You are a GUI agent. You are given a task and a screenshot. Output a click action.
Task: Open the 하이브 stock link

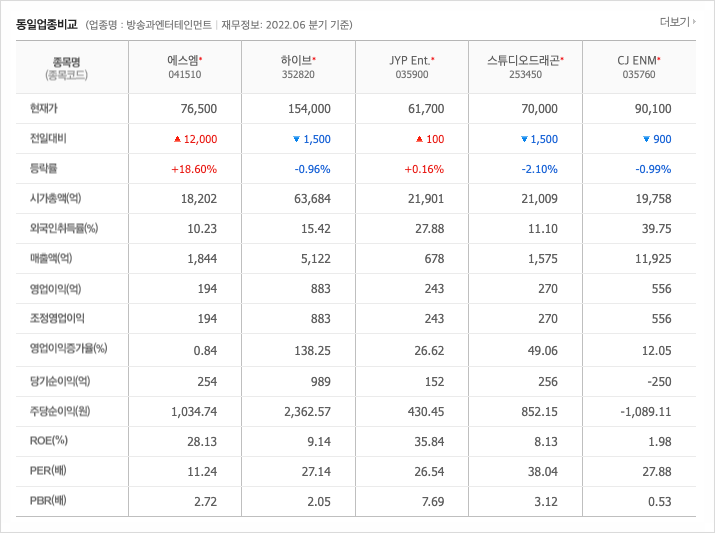coord(296,60)
